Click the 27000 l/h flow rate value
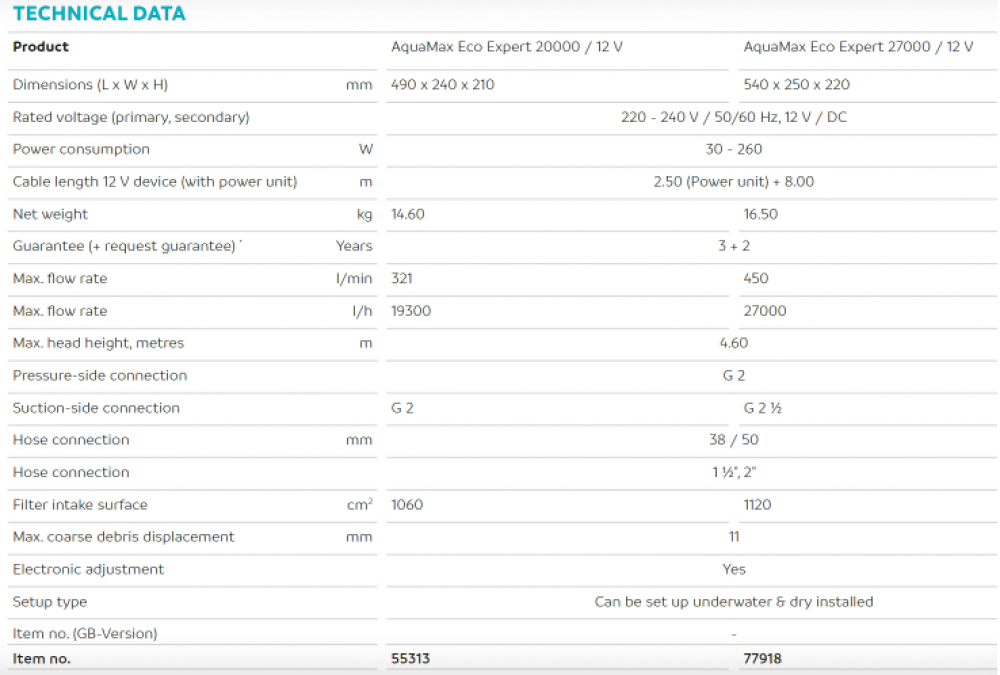 pos(765,311)
